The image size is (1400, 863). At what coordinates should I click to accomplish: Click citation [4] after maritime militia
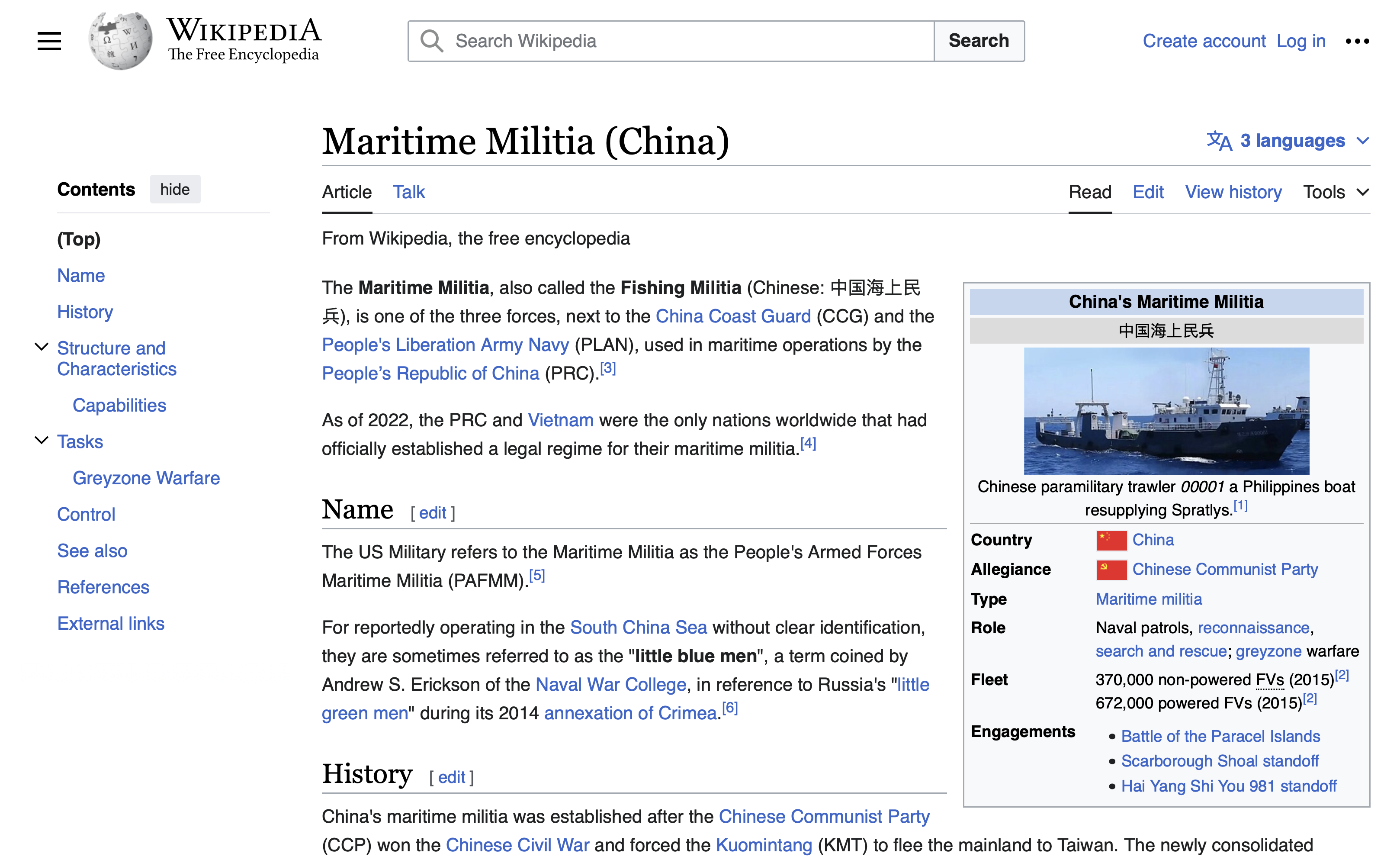tap(809, 444)
